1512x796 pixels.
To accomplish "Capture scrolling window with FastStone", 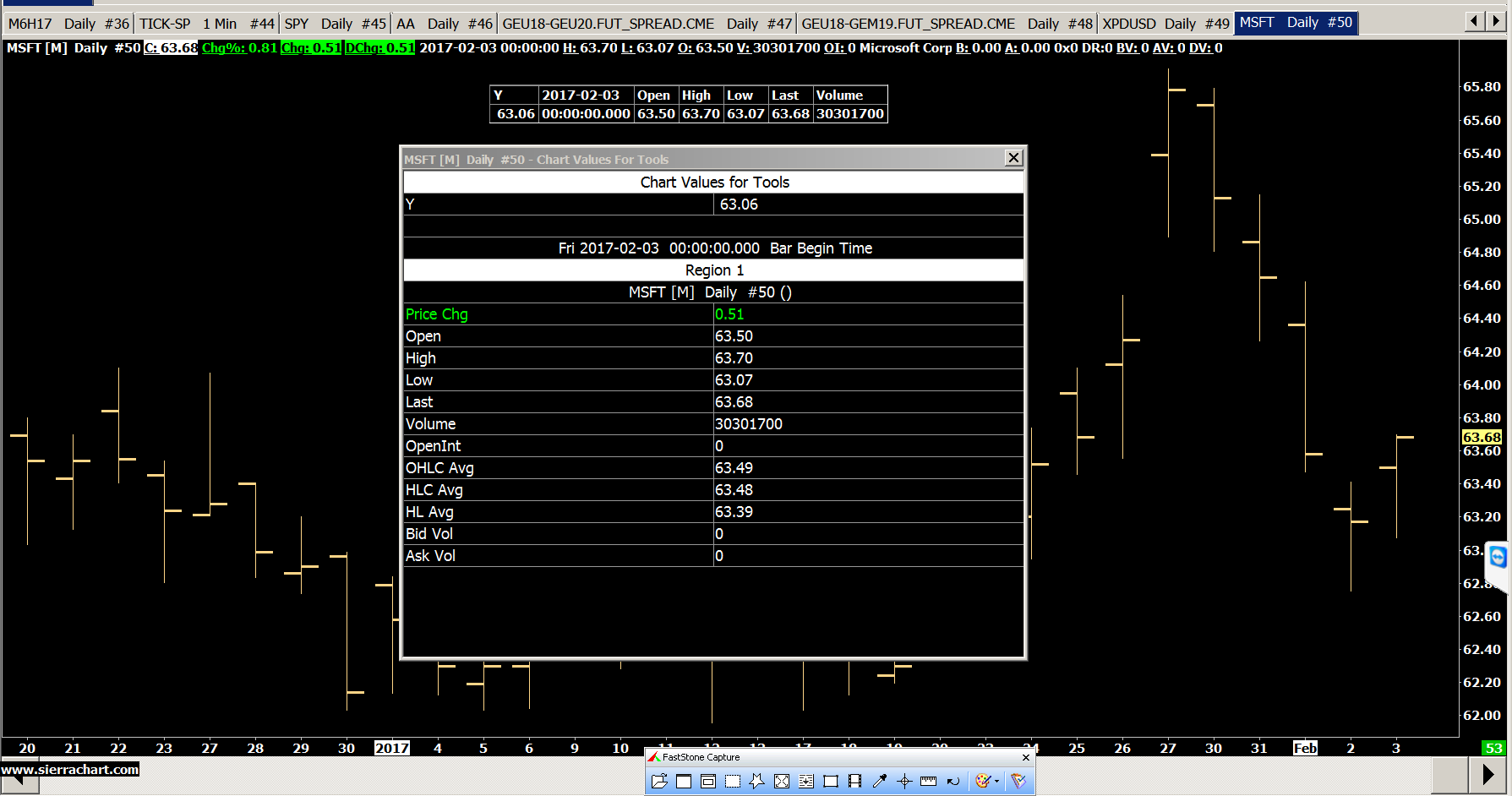I will (806, 781).
